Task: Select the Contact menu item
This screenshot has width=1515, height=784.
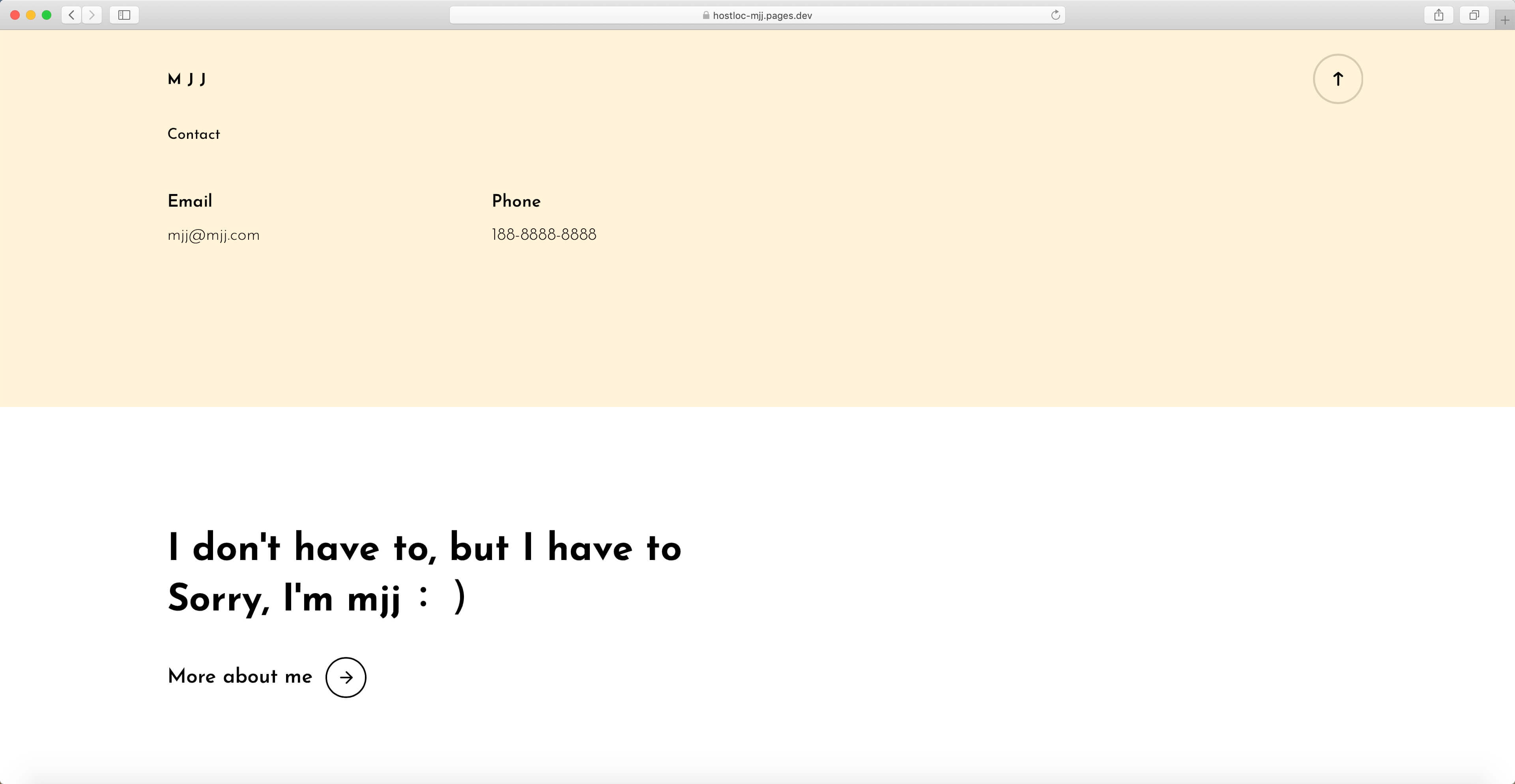Action: 193,134
